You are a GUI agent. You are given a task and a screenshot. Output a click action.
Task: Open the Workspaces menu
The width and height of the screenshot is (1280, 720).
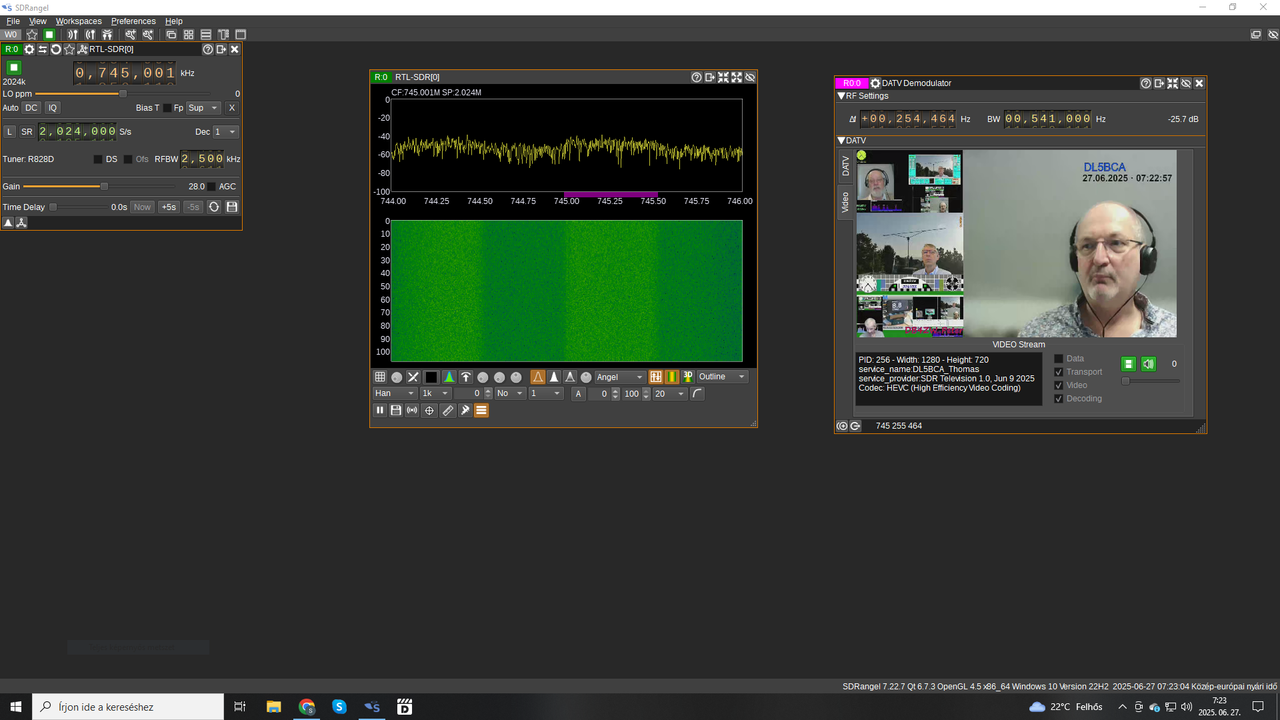[79, 21]
